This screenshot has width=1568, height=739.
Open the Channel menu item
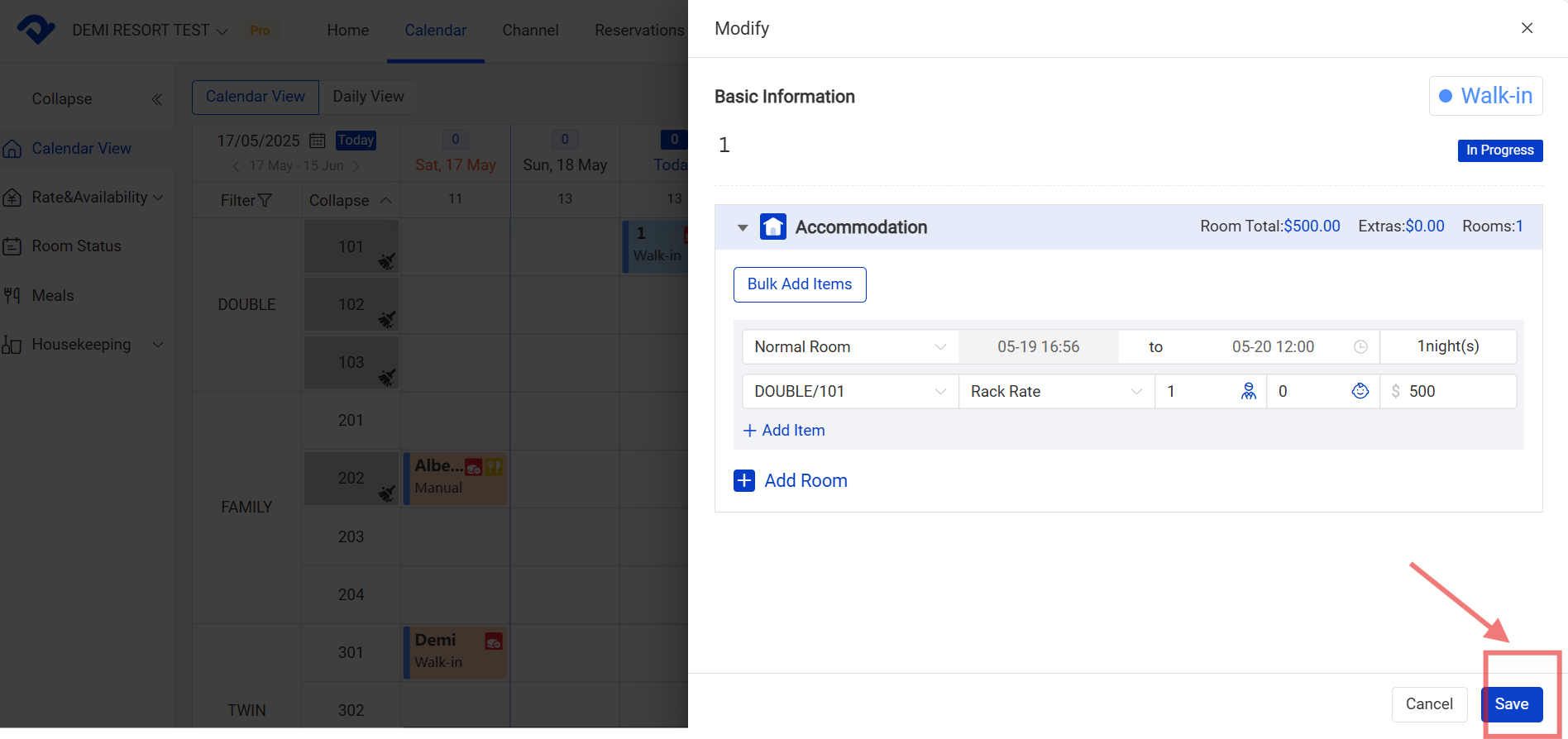[x=530, y=31]
